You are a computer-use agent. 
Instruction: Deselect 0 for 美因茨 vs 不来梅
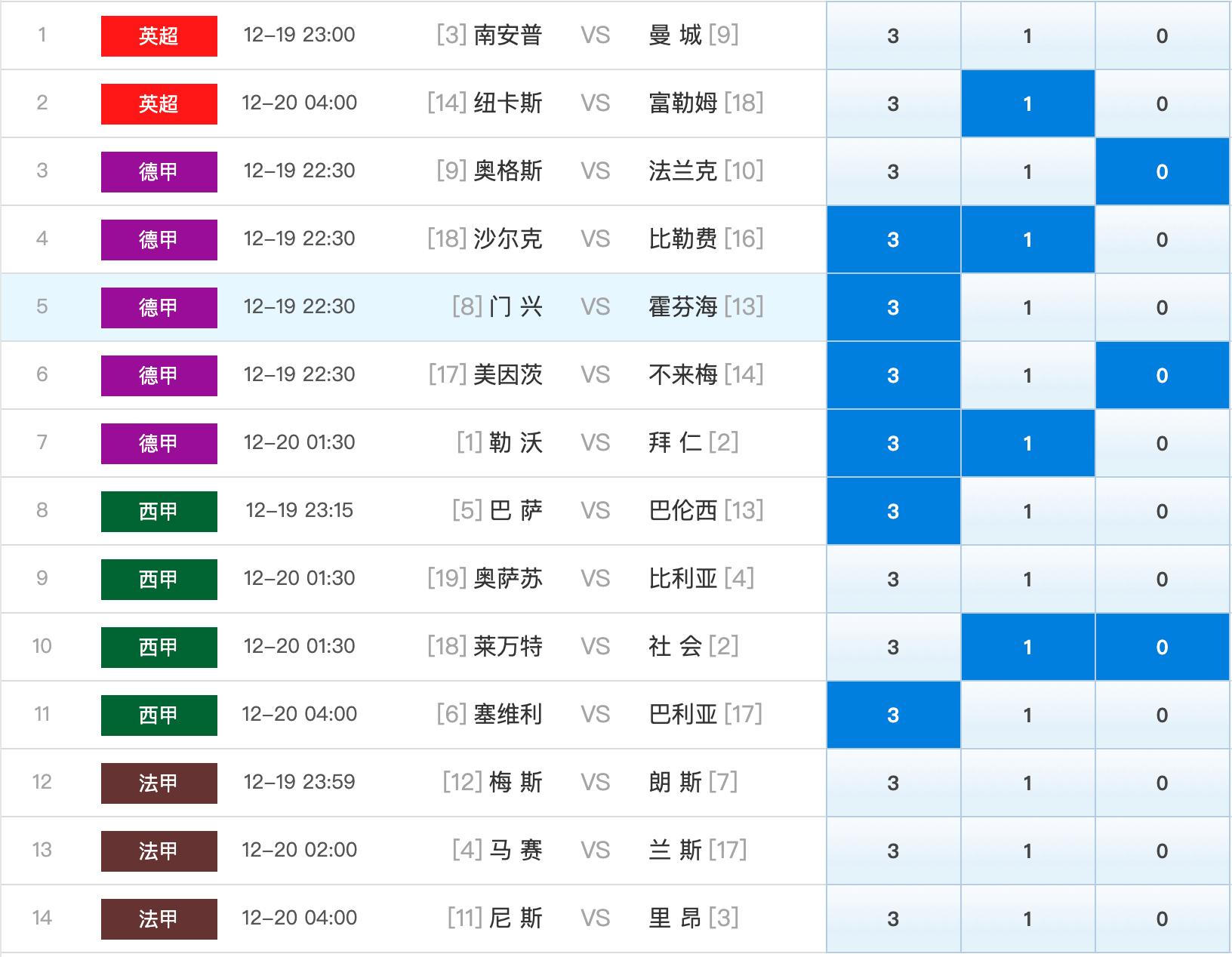coord(1163,375)
